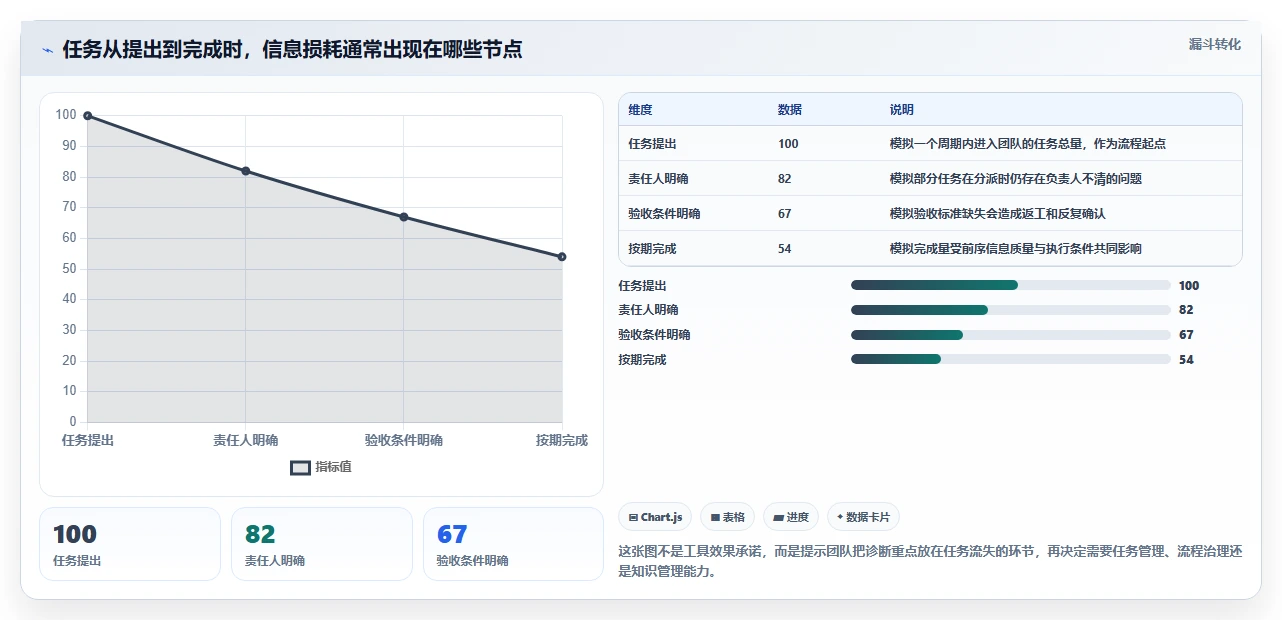Toggle the 指标值 legend item

tap(321, 467)
